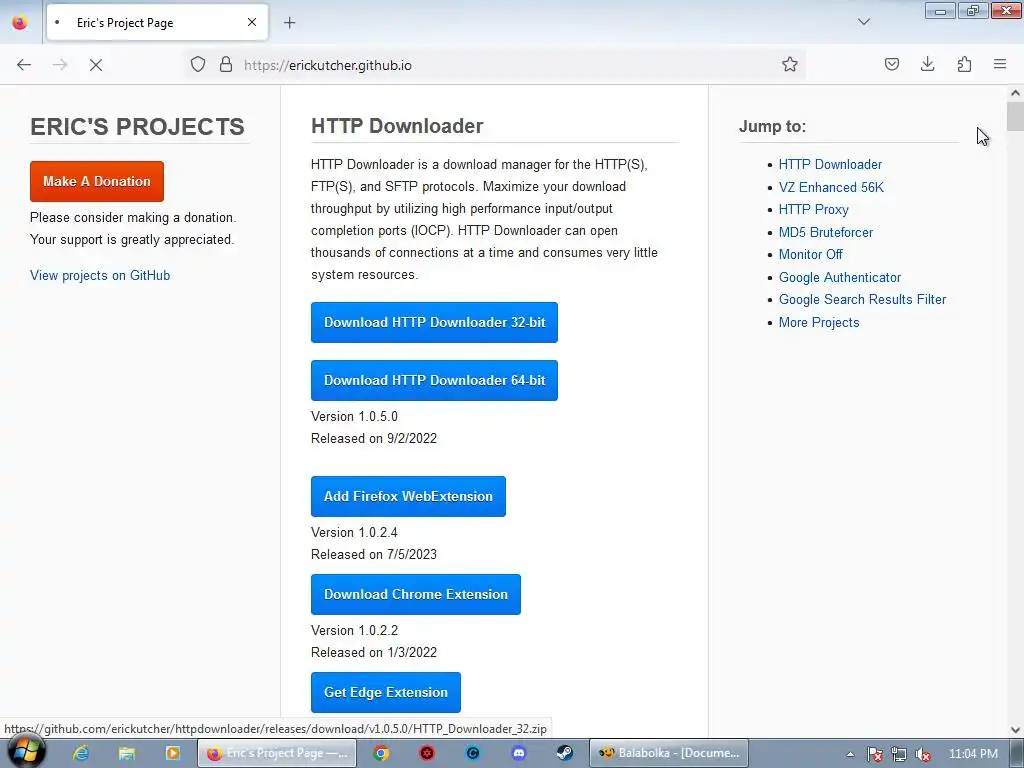Click Download HTTP Downloader 64-bit

434,380
